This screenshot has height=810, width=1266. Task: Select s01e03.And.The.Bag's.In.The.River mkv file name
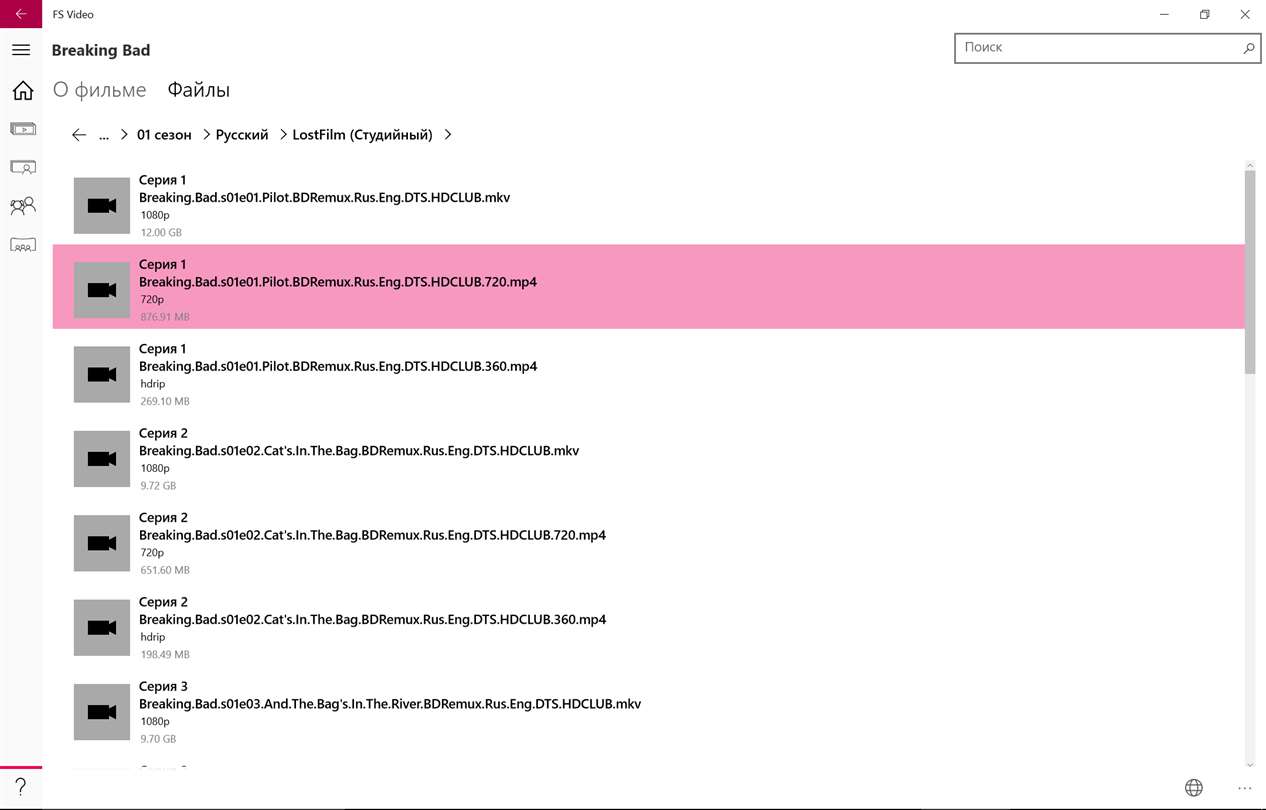[390, 704]
